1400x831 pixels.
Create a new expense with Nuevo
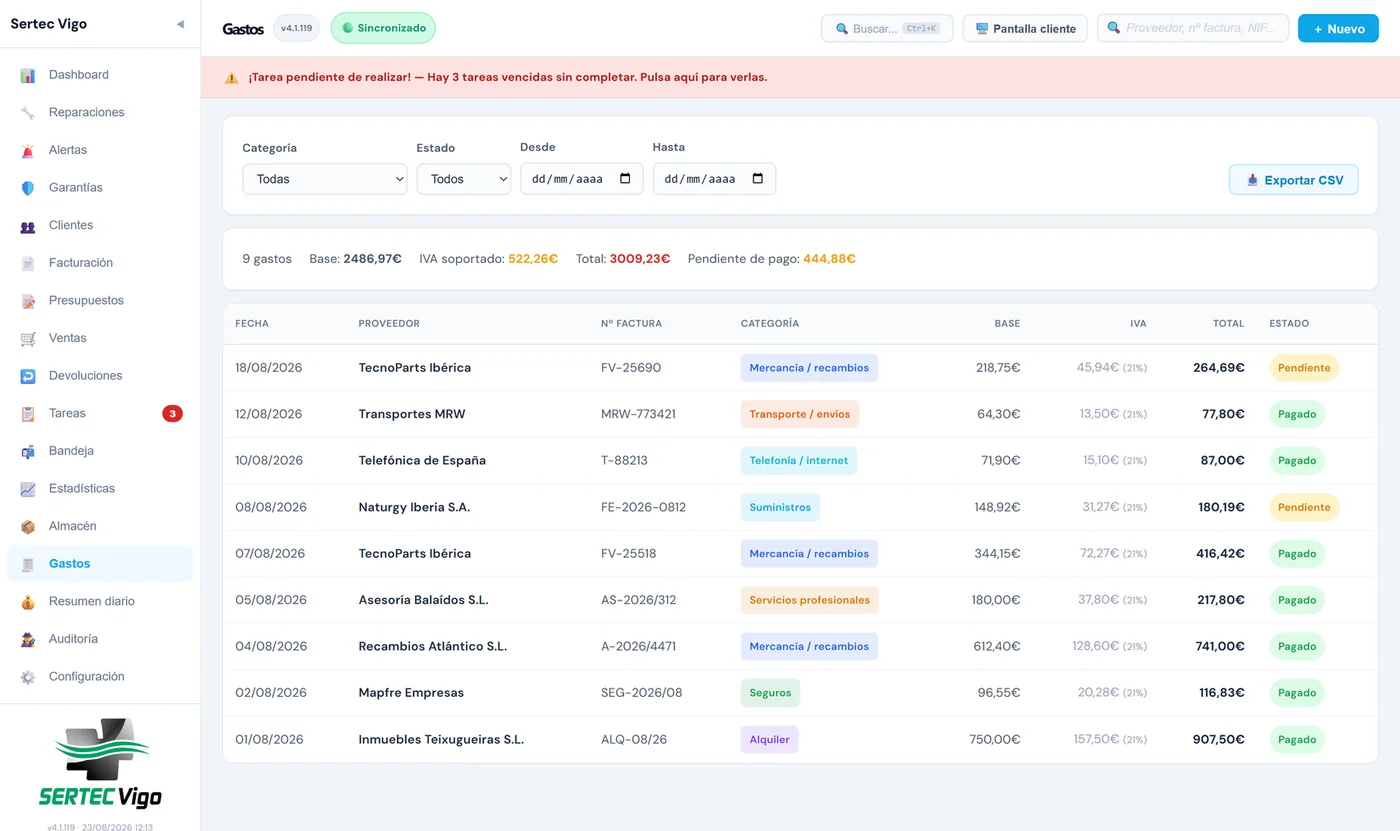pyautogui.click(x=1338, y=29)
